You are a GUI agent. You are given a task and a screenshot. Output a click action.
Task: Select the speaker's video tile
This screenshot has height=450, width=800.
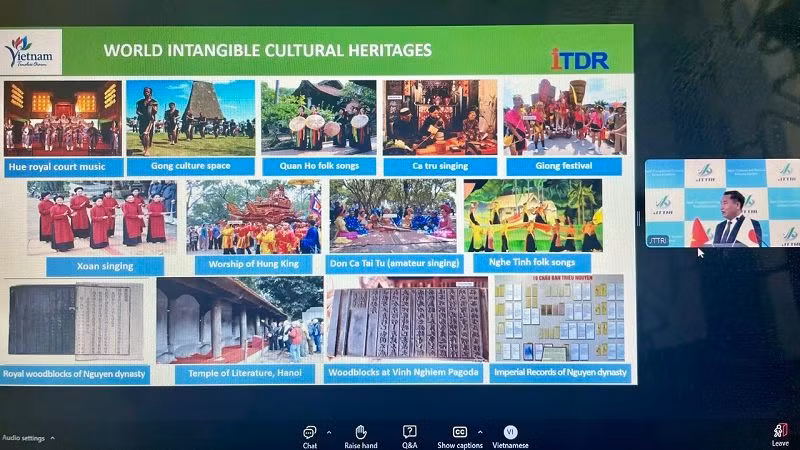(720, 202)
